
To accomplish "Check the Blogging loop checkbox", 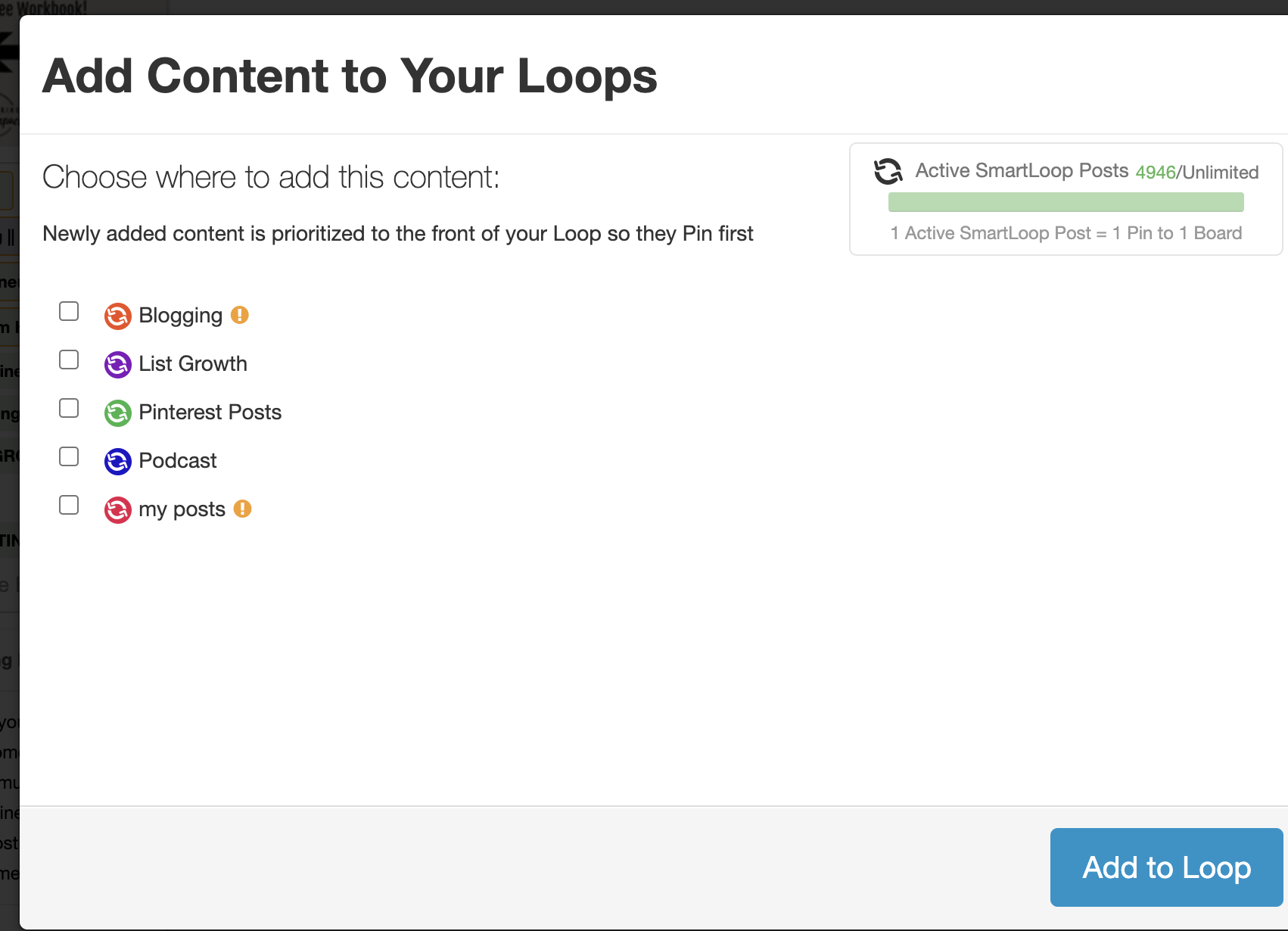I will tap(69, 311).
